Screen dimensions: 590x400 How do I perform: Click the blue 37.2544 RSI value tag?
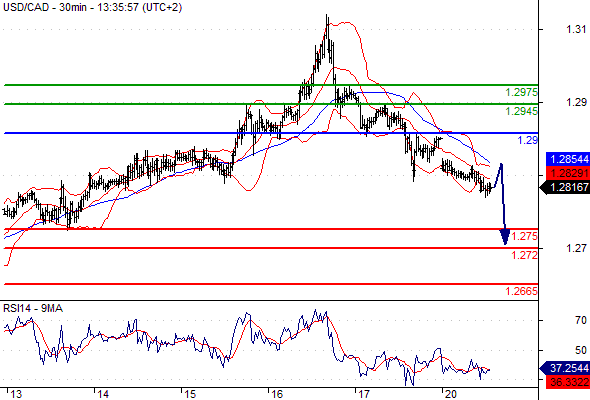pos(565,368)
